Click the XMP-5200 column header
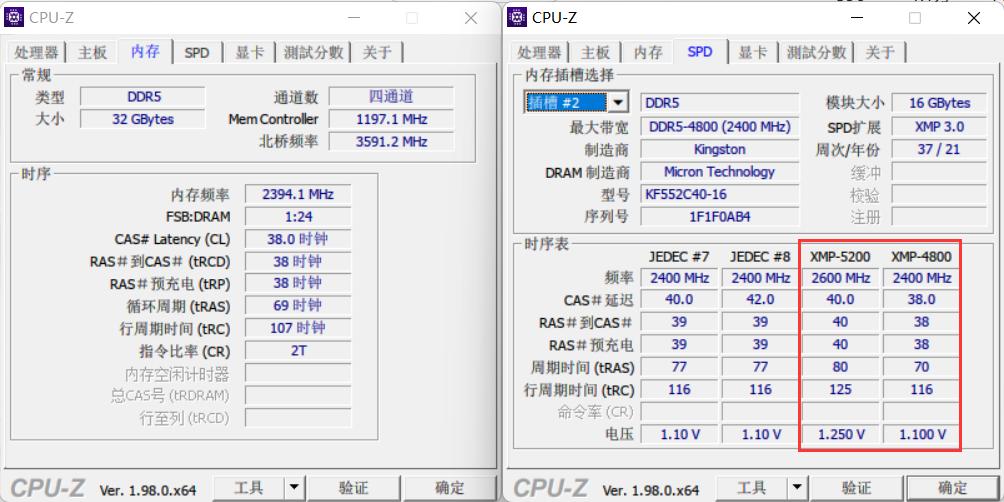This screenshot has height=502, width=1004. click(x=840, y=257)
